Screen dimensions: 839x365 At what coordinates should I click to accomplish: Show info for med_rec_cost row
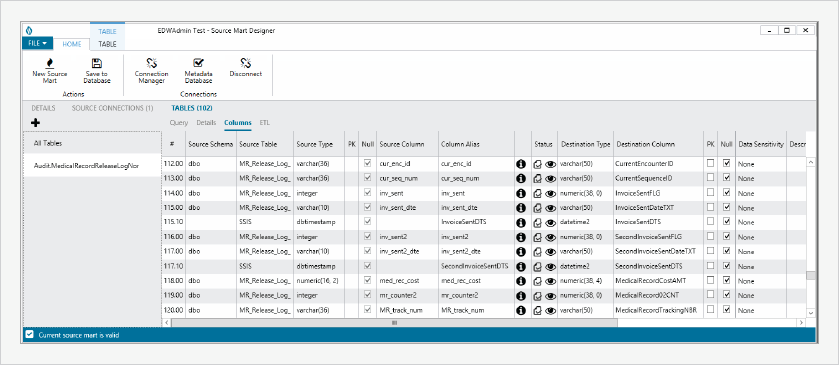click(521, 280)
